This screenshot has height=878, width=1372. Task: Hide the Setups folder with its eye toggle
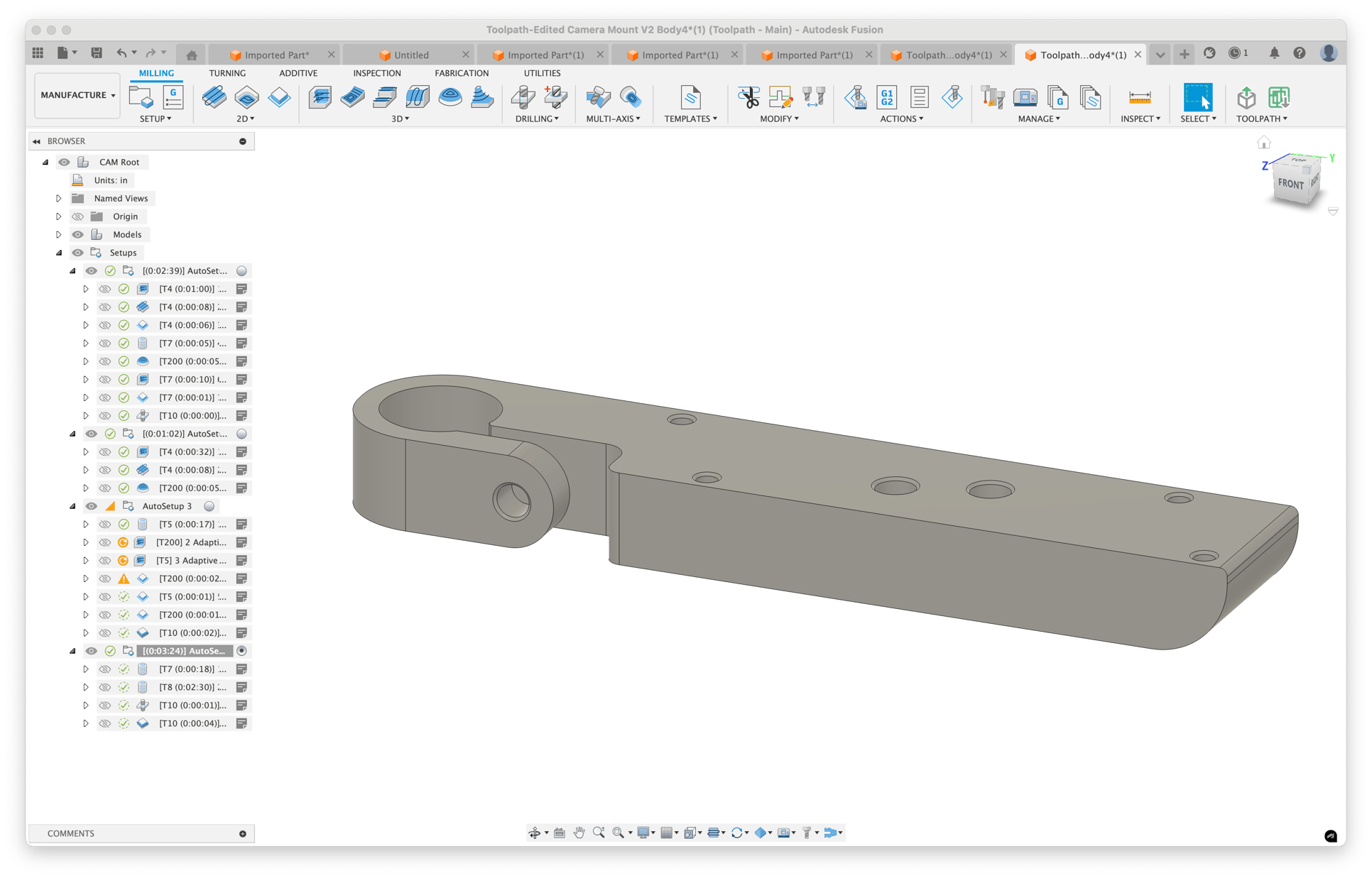78,252
